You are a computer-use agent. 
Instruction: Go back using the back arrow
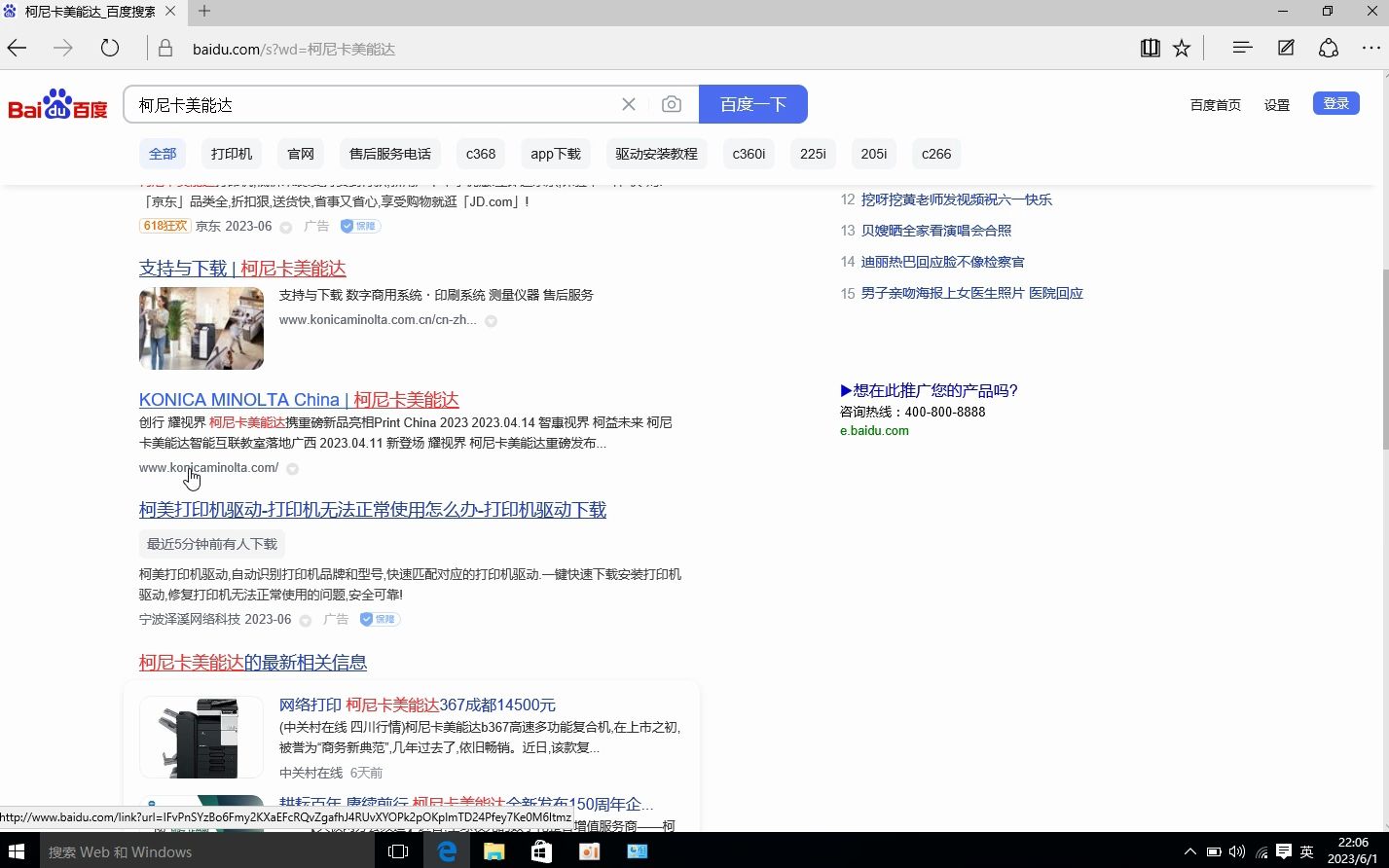pyautogui.click(x=17, y=47)
